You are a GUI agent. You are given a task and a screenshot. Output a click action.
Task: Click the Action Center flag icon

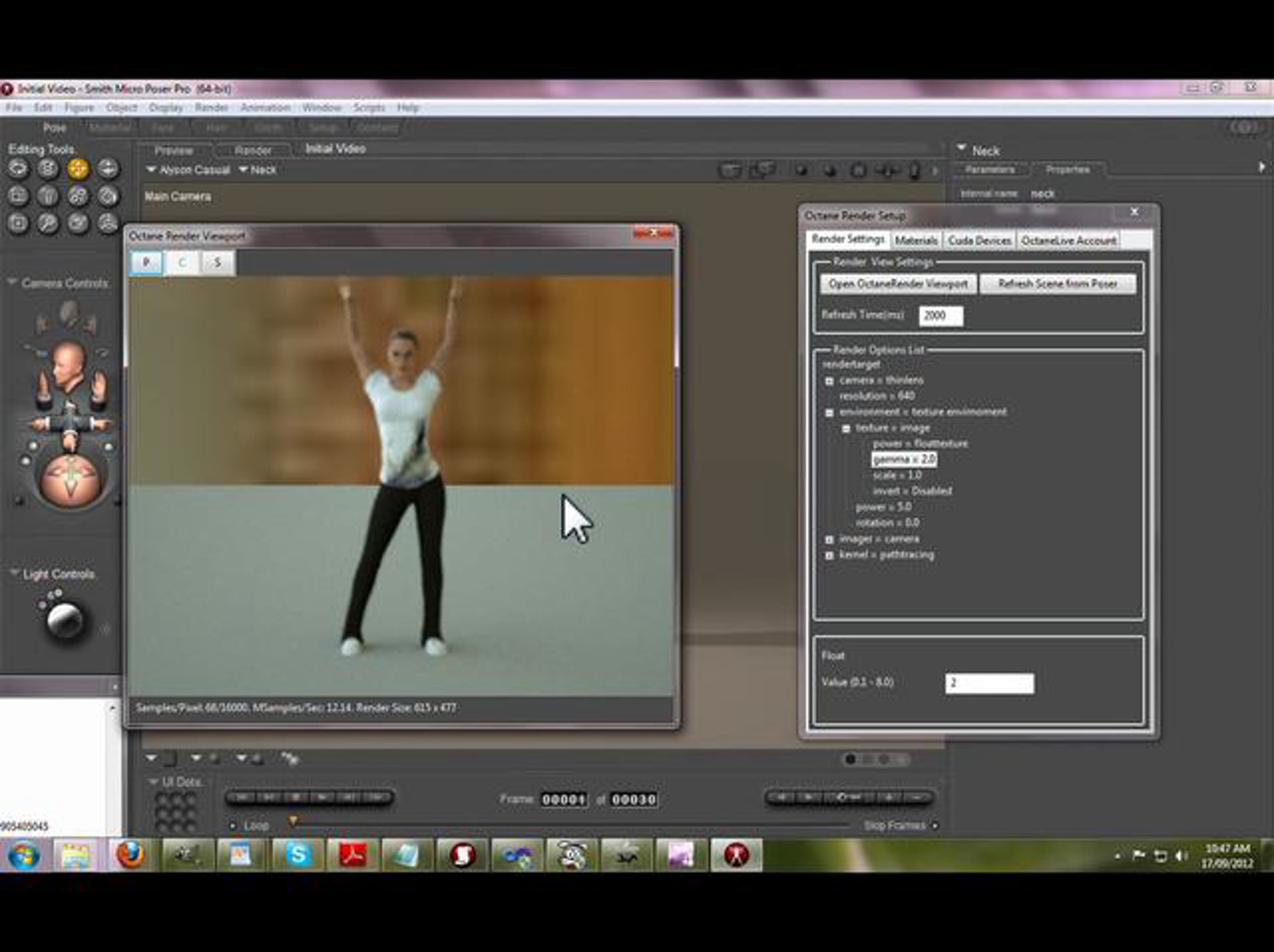[1138, 855]
